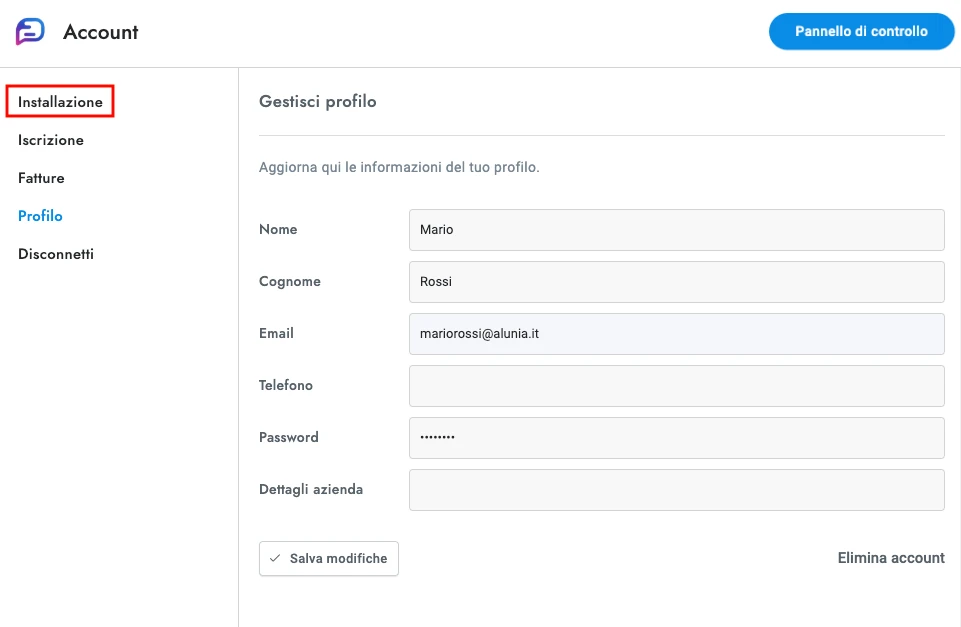
Task: Click the Dettagli azienda label
Action: point(311,489)
